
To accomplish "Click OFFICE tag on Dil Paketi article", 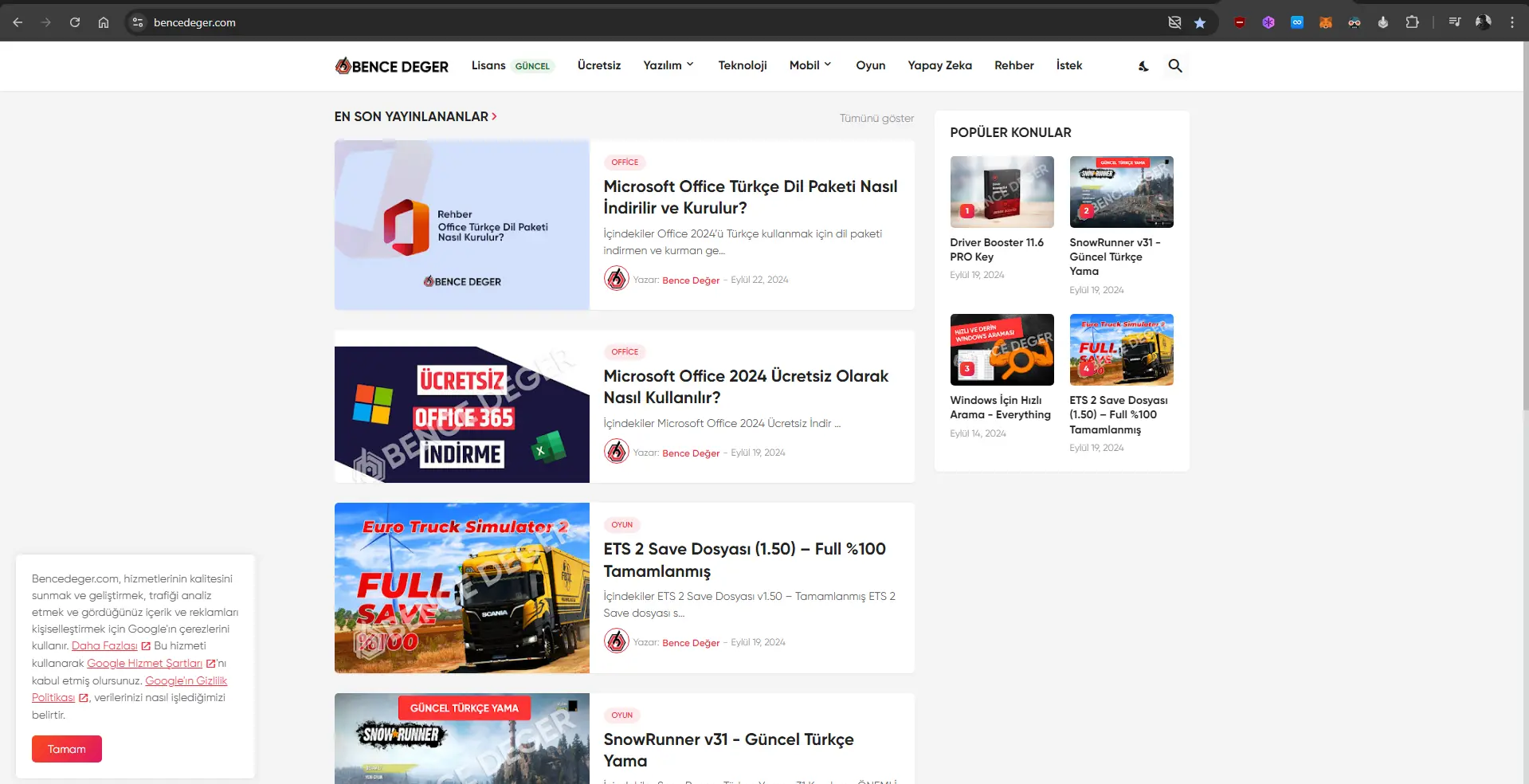I will point(625,162).
